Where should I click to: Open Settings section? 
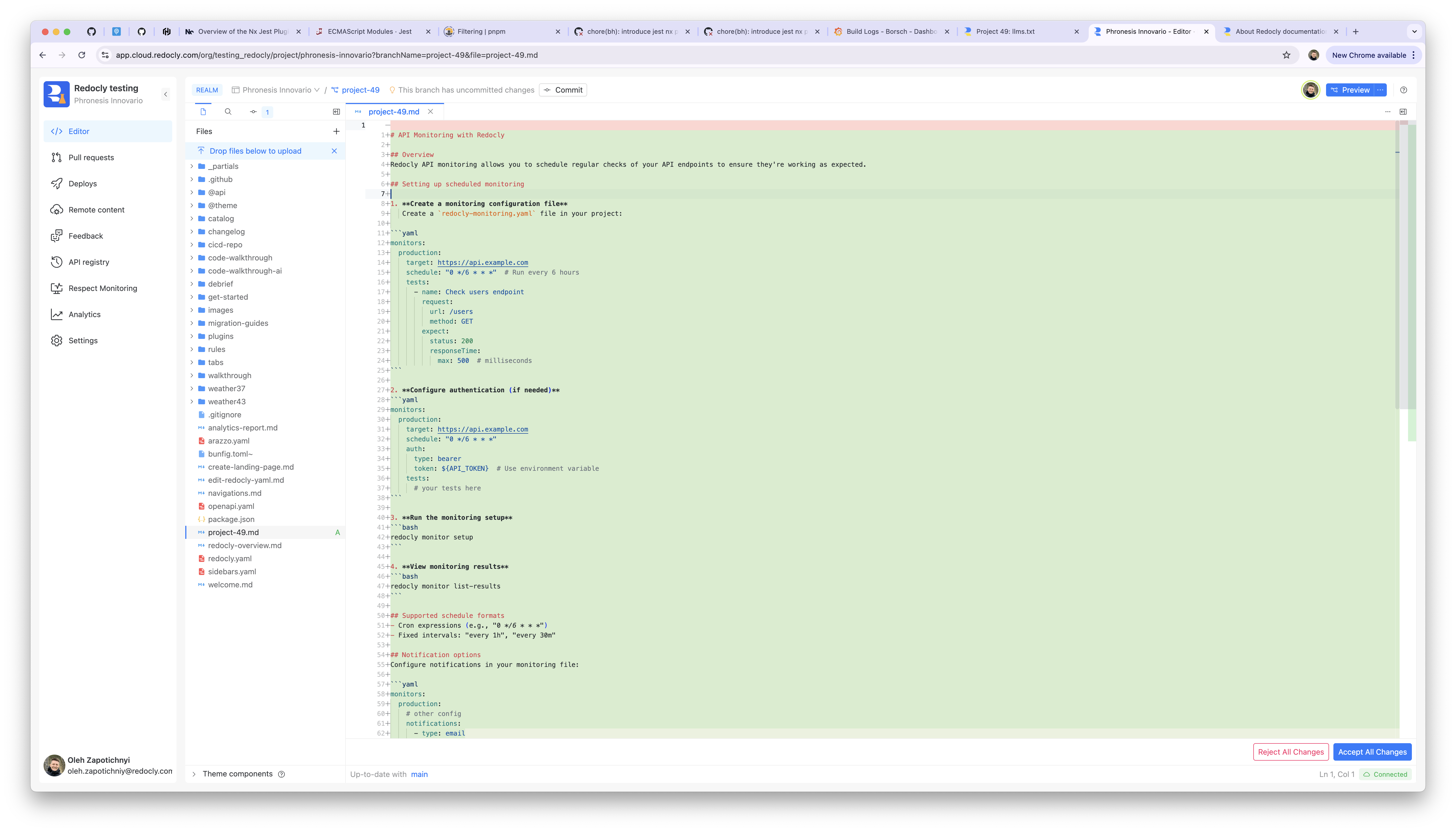pos(107,341)
